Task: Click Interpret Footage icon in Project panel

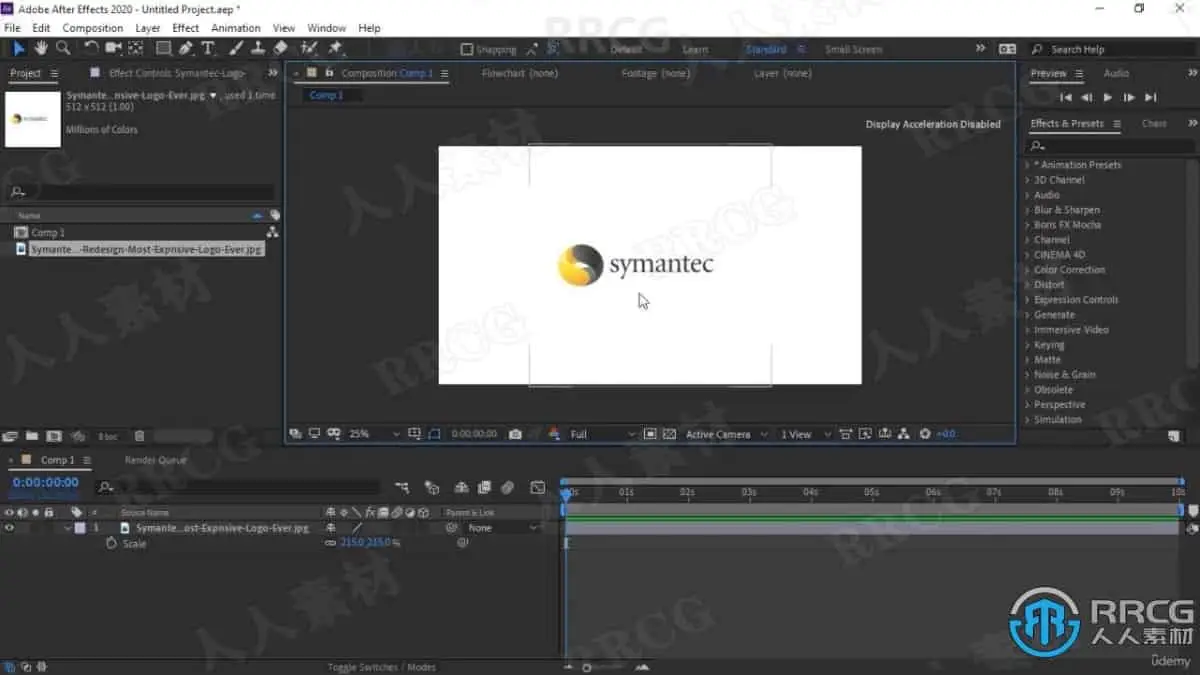Action: (10, 436)
